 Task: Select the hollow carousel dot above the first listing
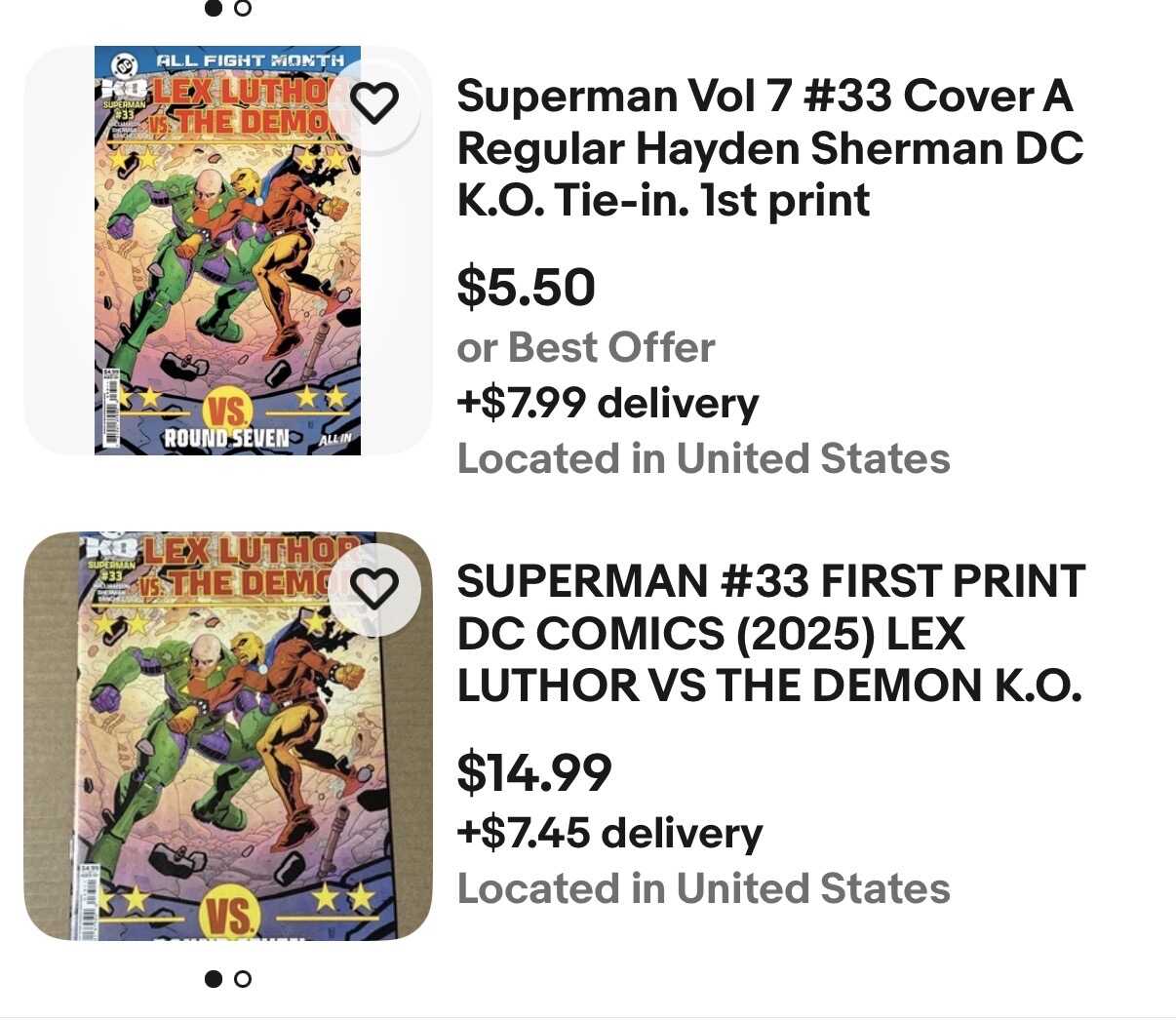coord(243,9)
